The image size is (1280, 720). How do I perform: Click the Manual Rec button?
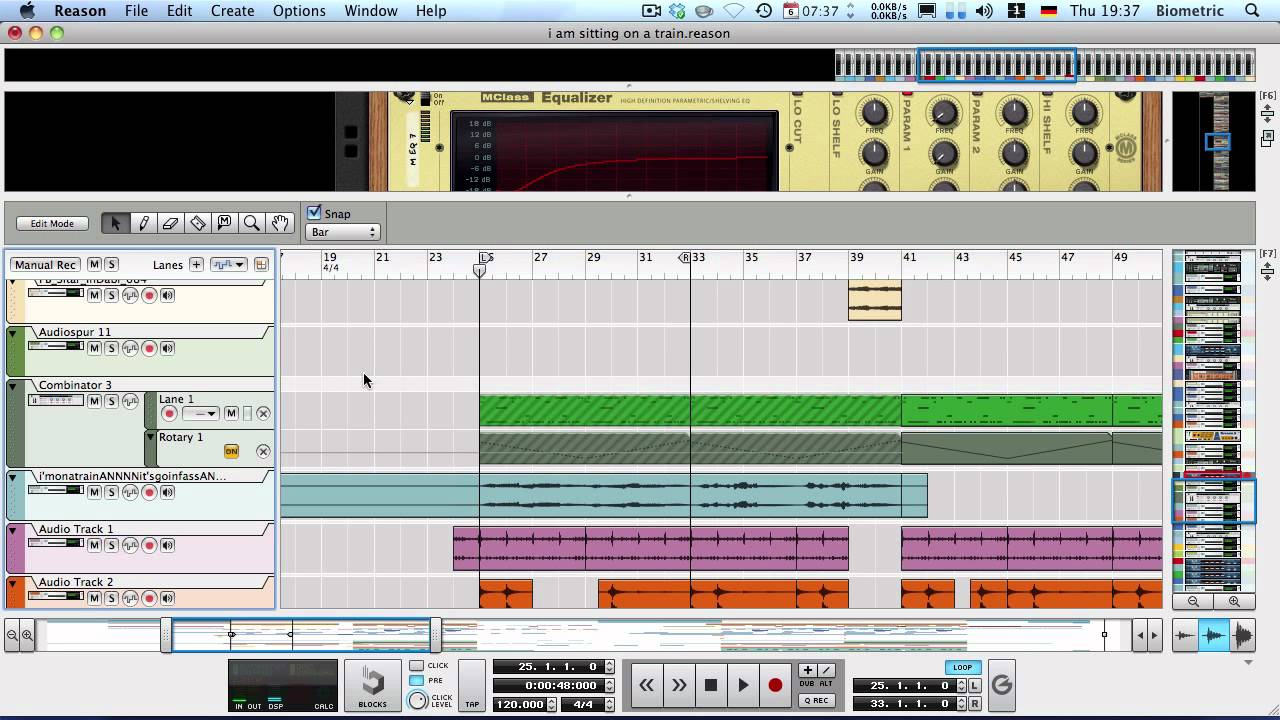(x=45, y=265)
